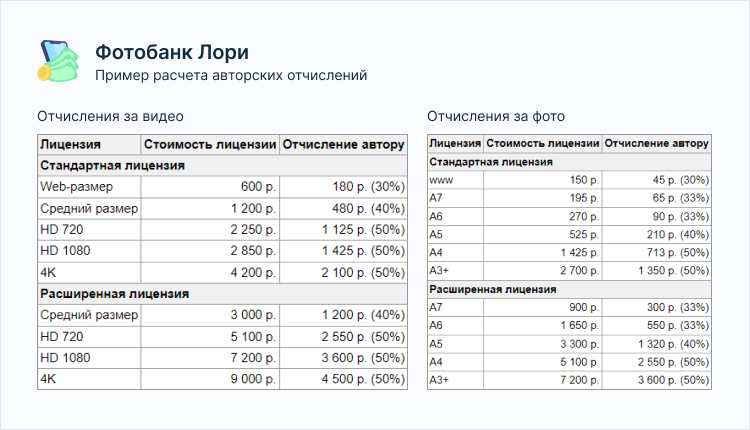Click the Отчисления за видео heading
750x430 pixels.
point(110,116)
